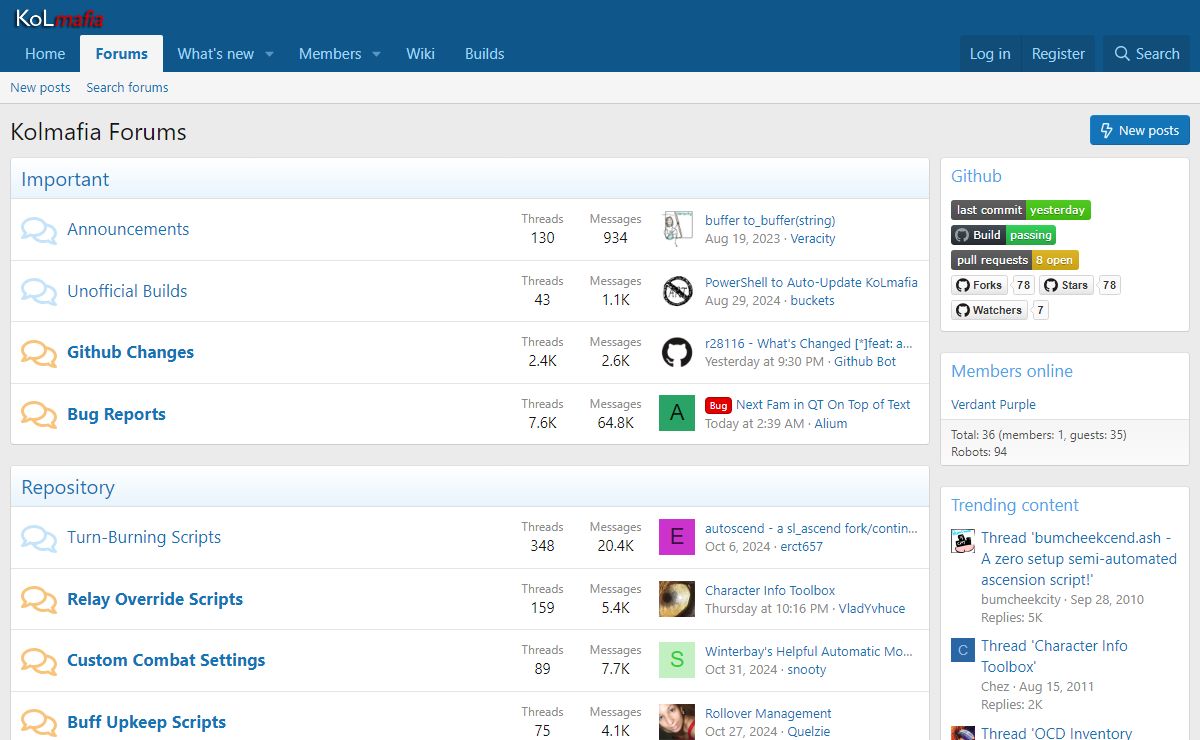The height and width of the screenshot is (740, 1200).
Task: Open erct657's magenta E avatar
Action: (677, 537)
